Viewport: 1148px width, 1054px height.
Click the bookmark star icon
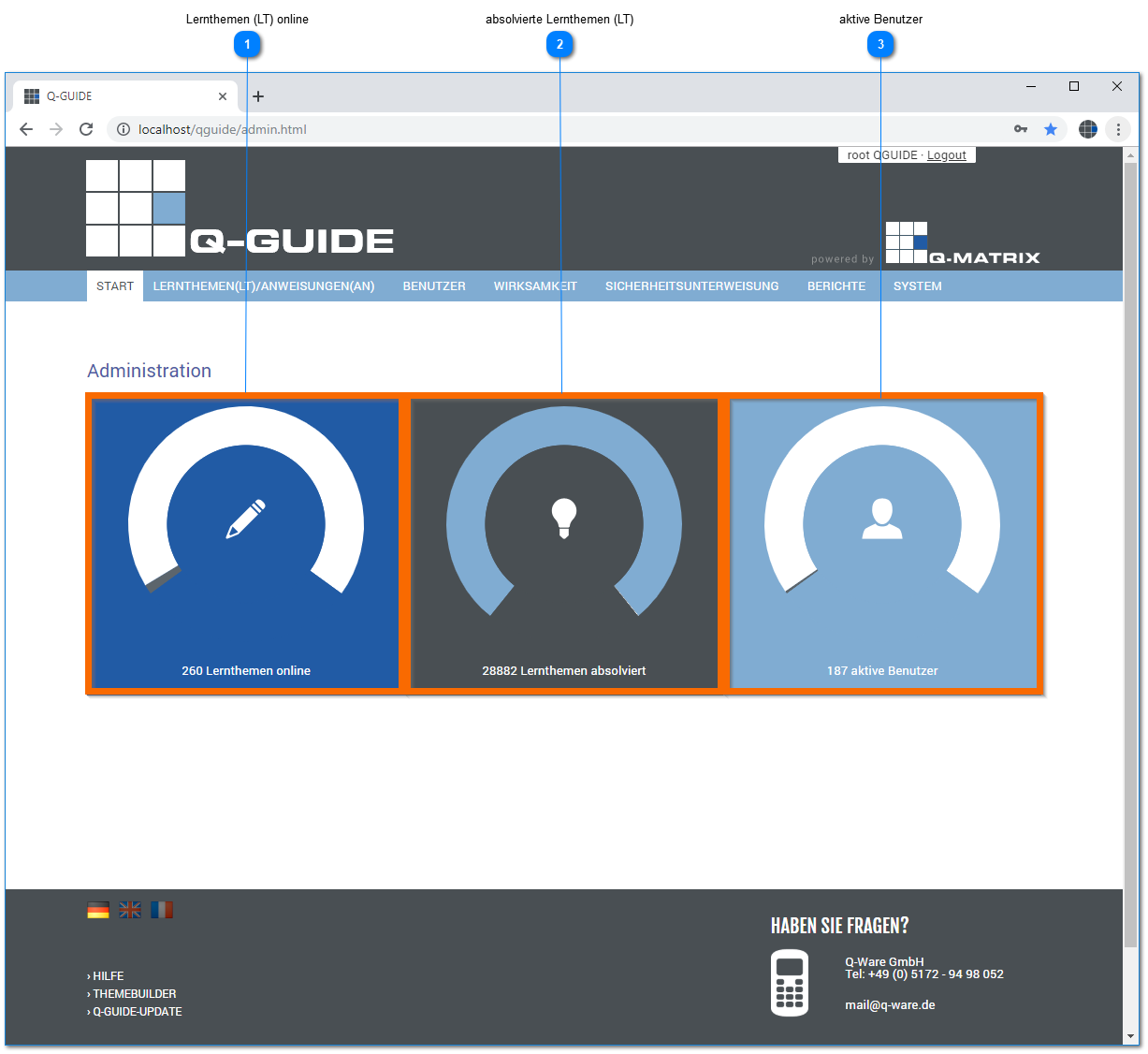click(1051, 129)
